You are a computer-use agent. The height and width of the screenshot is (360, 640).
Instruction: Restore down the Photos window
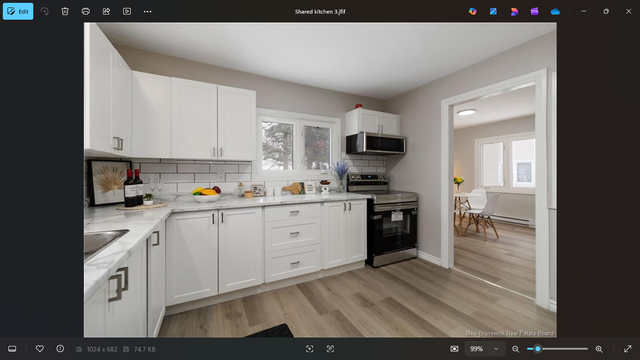pyautogui.click(x=606, y=11)
